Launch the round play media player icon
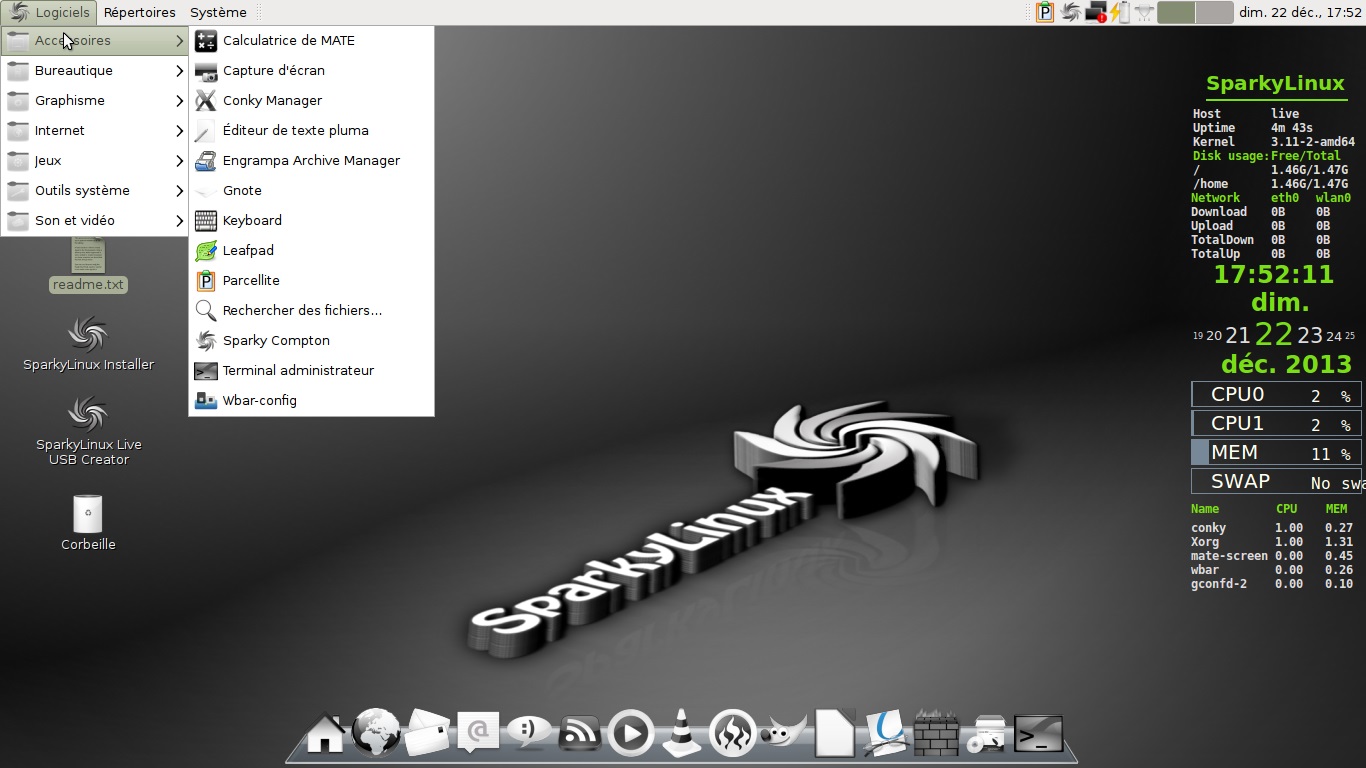The image size is (1366, 768). point(631,734)
